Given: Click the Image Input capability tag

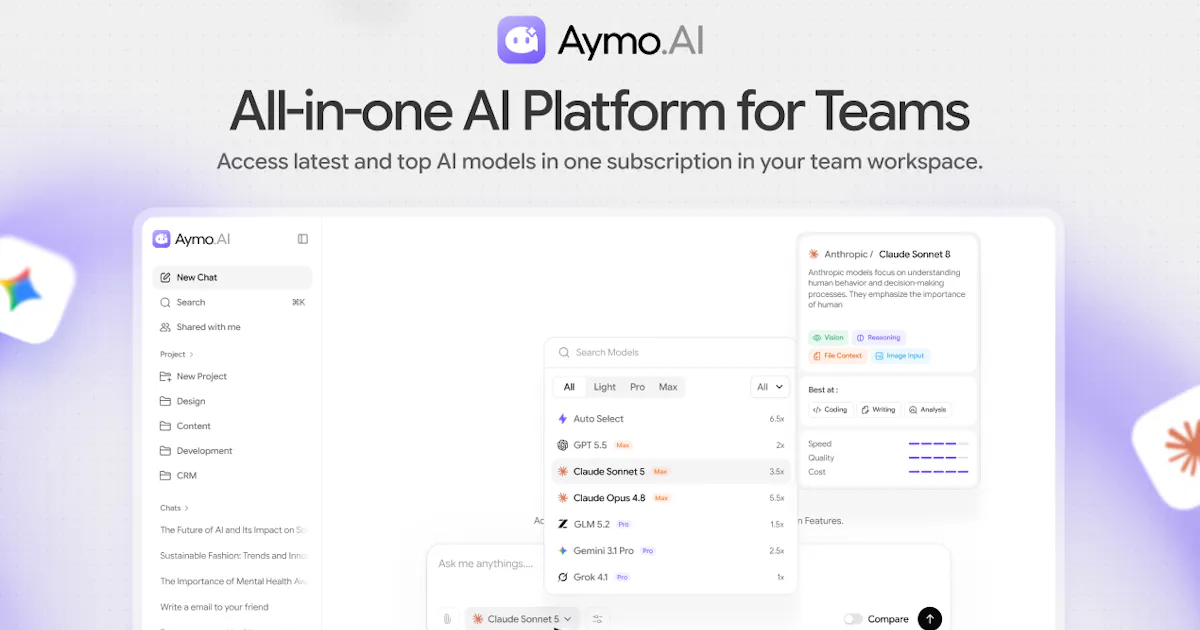Looking at the screenshot, I should tap(900, 356).
